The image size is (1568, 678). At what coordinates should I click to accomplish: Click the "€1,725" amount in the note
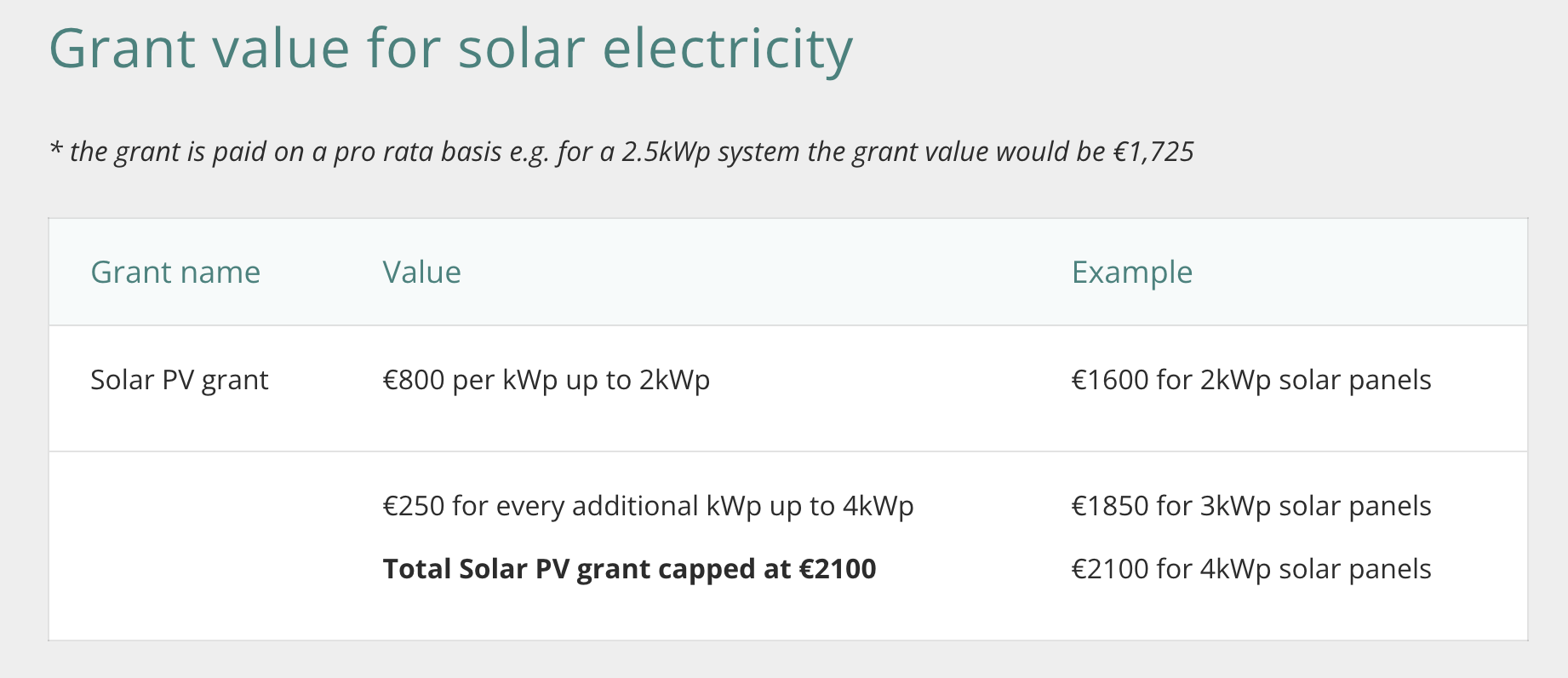pyautogui.click(x=1153, y=152)
